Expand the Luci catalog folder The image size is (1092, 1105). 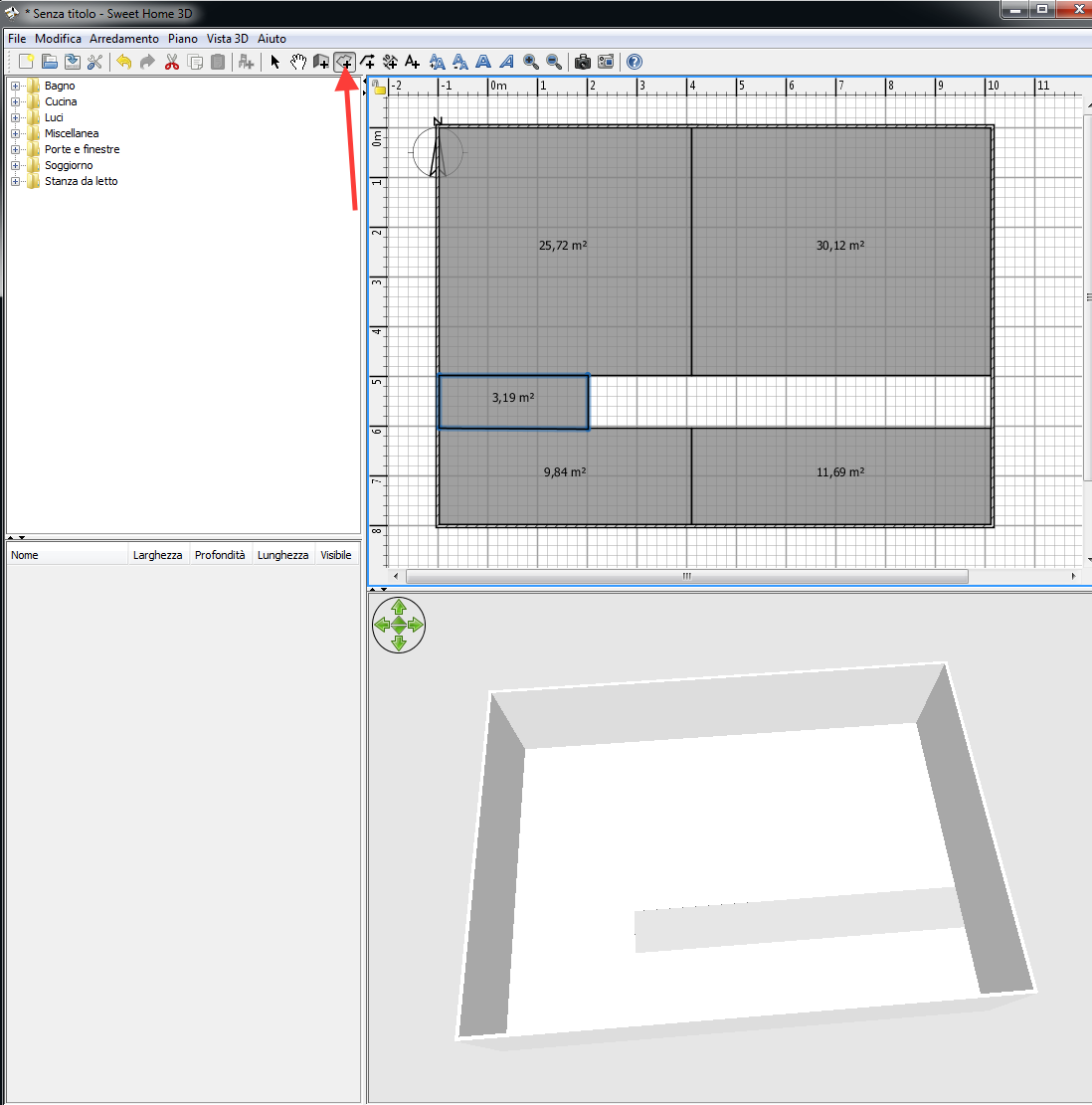click(x=16, y=117)
